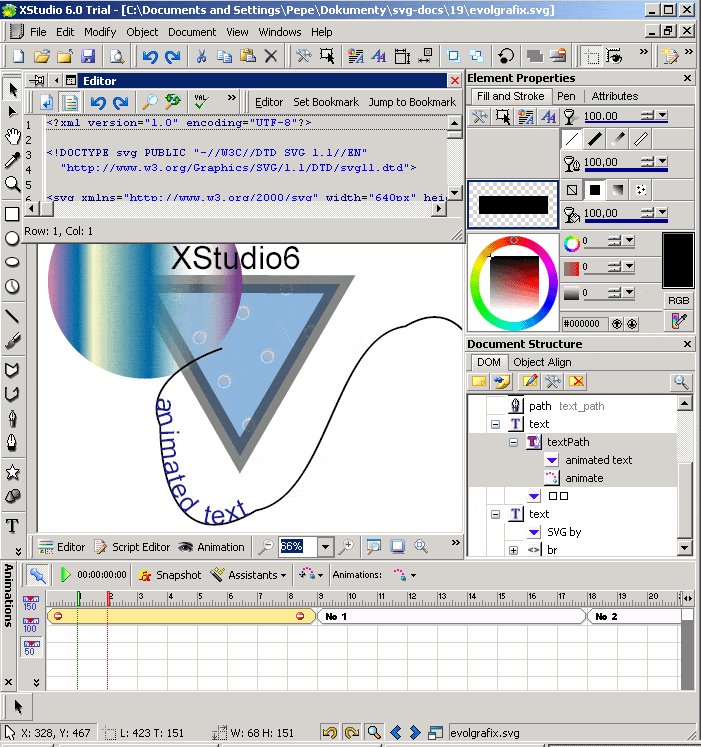Click the Cut scissors icon
The image size is (701, 747).
[x=202, y=56]
